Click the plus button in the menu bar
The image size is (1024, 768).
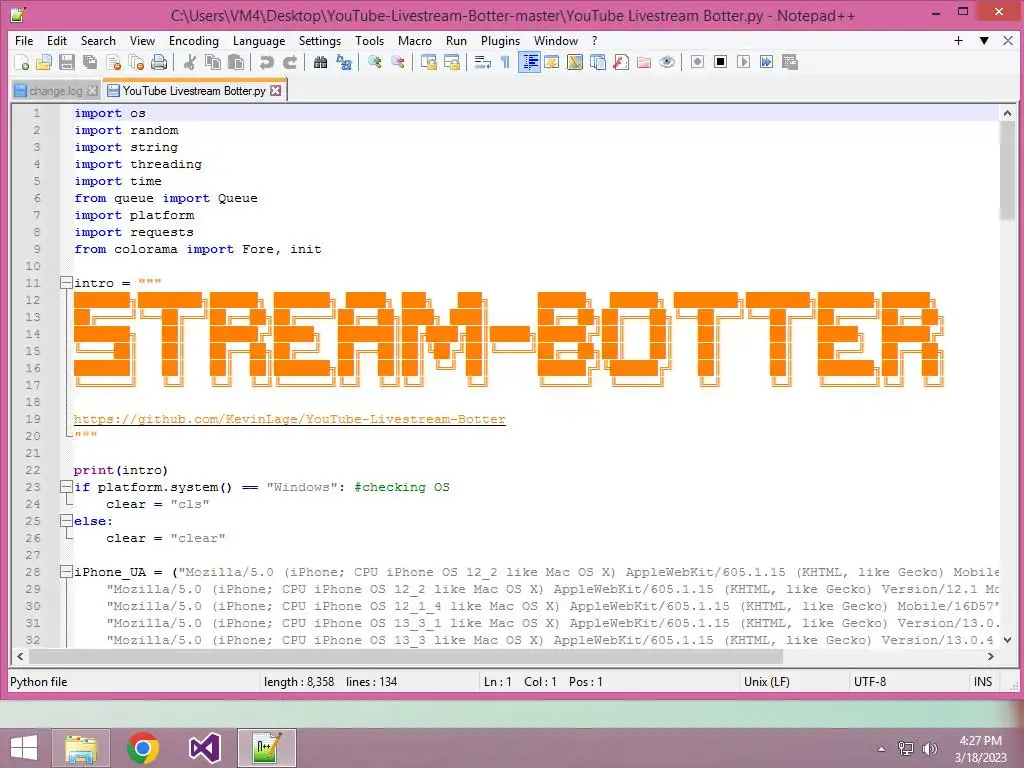[958, 40]
